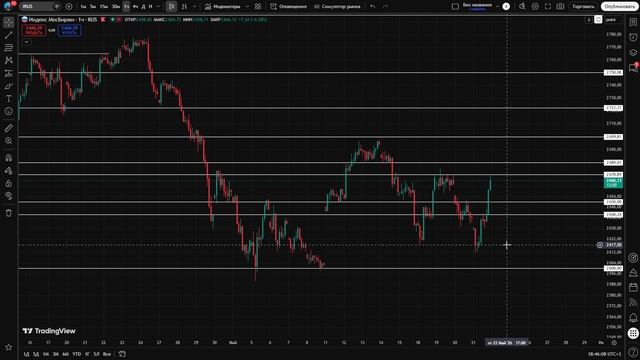
Task: Open the emoji and icons tool
Action: 9,111
